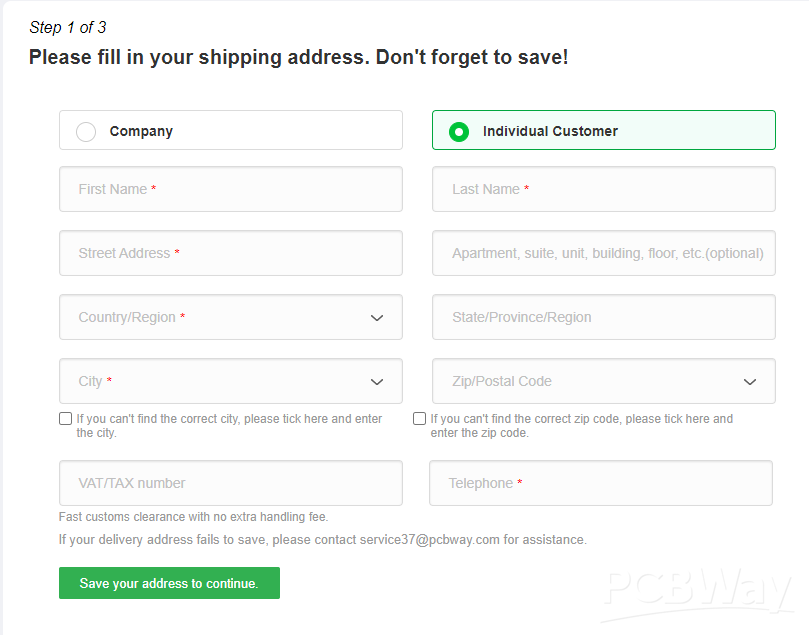
Task: Click the Street Address field
Action: click(x=230, y=253)
